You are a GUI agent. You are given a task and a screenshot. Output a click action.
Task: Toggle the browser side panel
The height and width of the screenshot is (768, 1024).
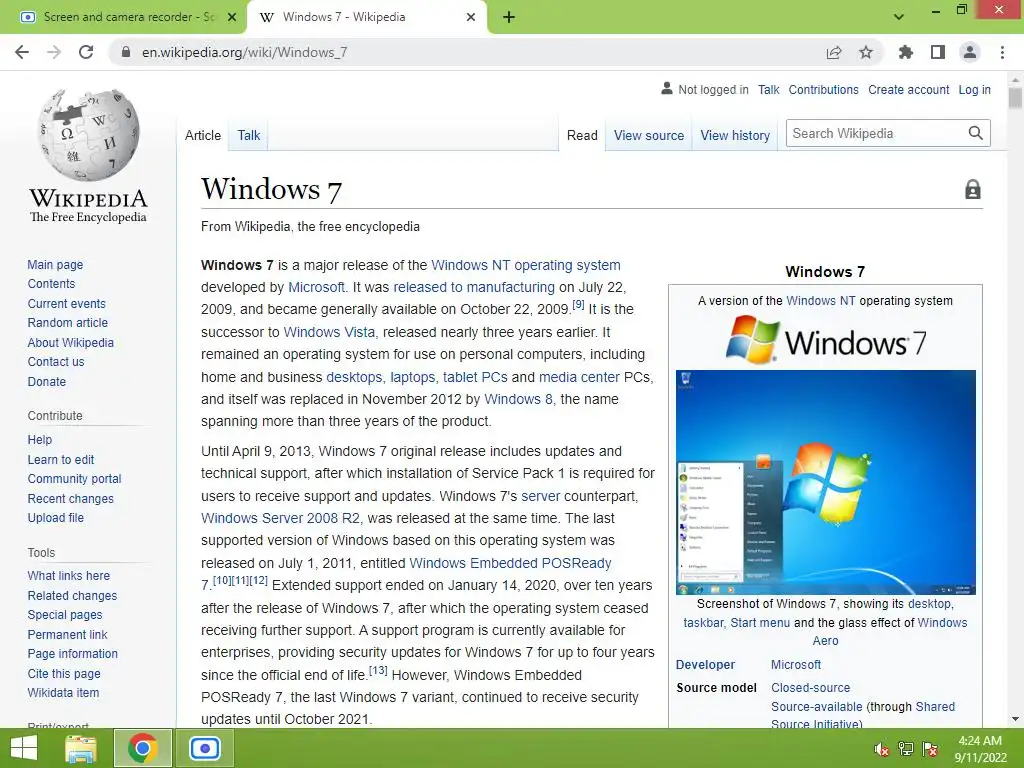(938, 52)
